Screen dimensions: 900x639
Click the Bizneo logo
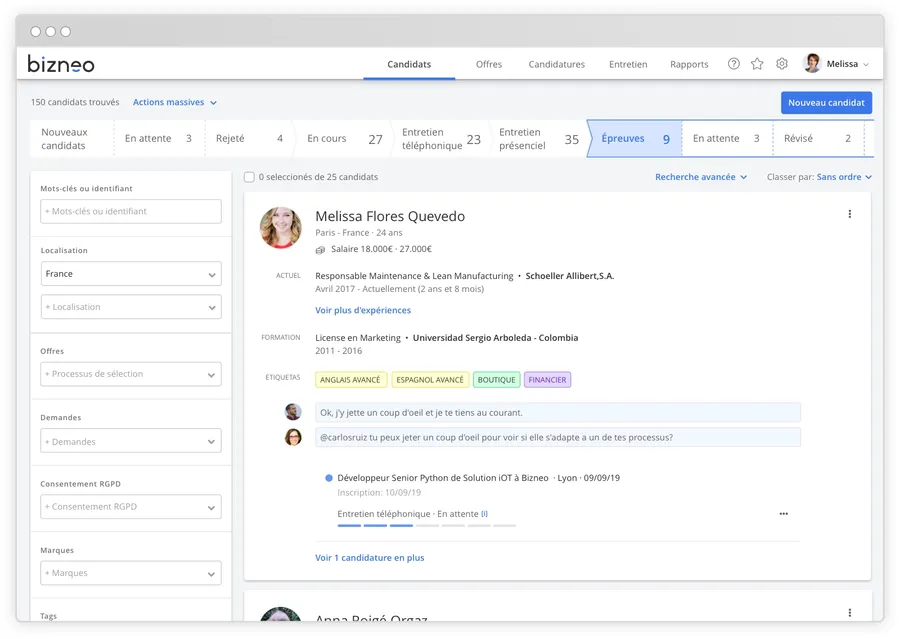(61, 64)
